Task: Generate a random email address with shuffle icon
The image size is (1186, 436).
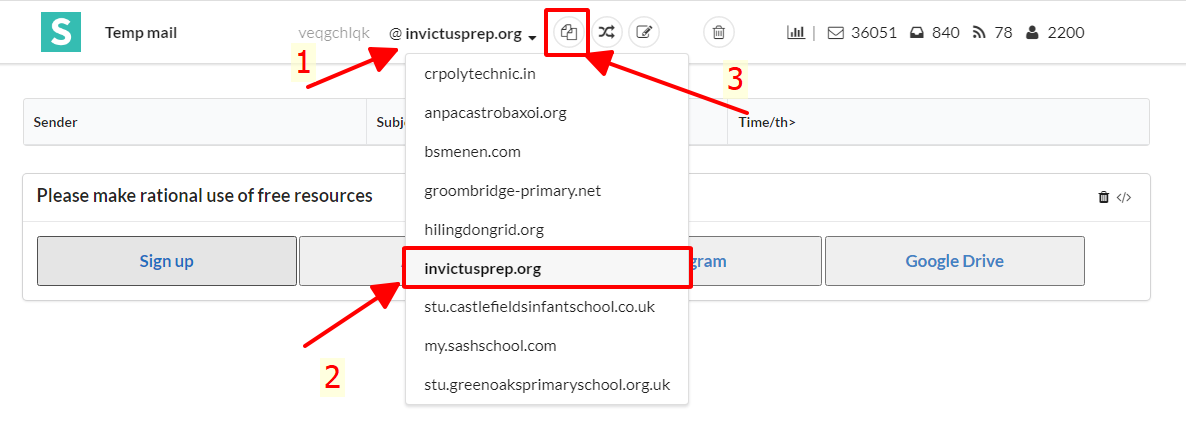Action: click(x=606, y=33)
